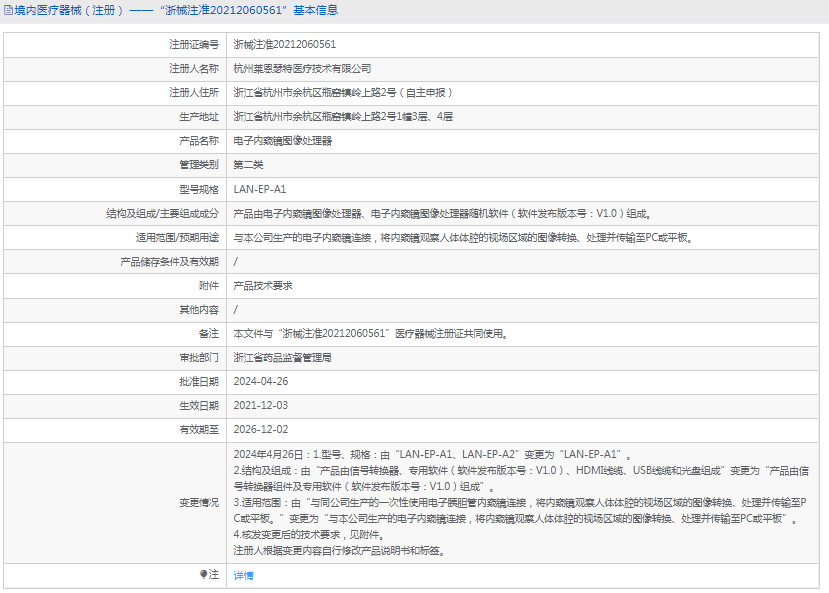
Task: Select registration number 浙械注准20212060561 value
Action: [284, 44]
